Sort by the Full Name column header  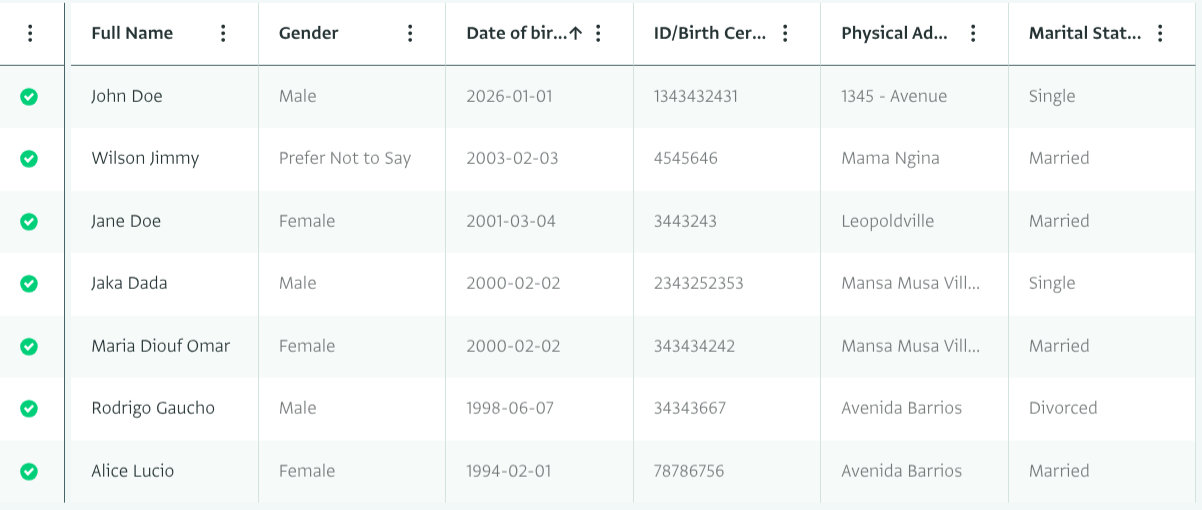tap(132, 33)
